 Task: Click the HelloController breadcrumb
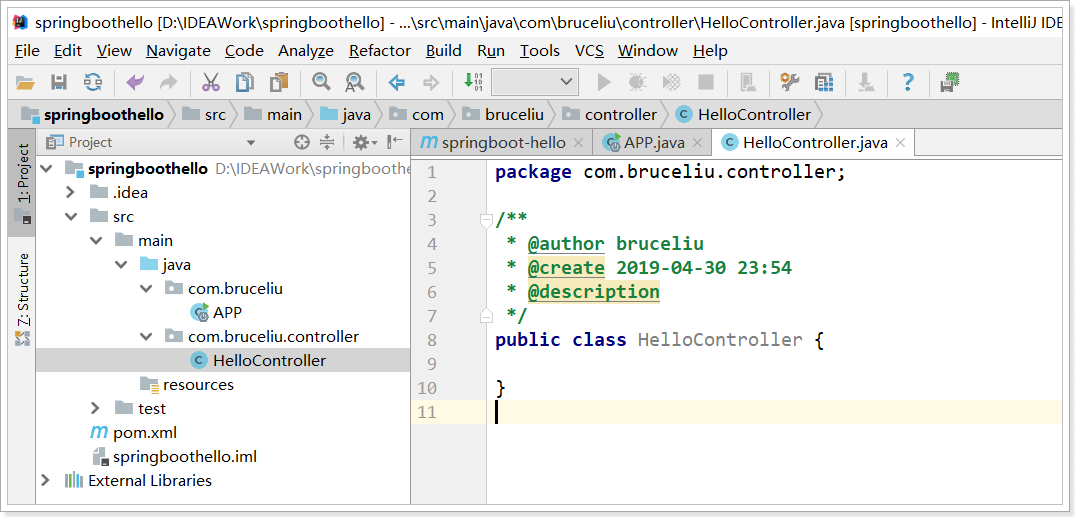742,115
